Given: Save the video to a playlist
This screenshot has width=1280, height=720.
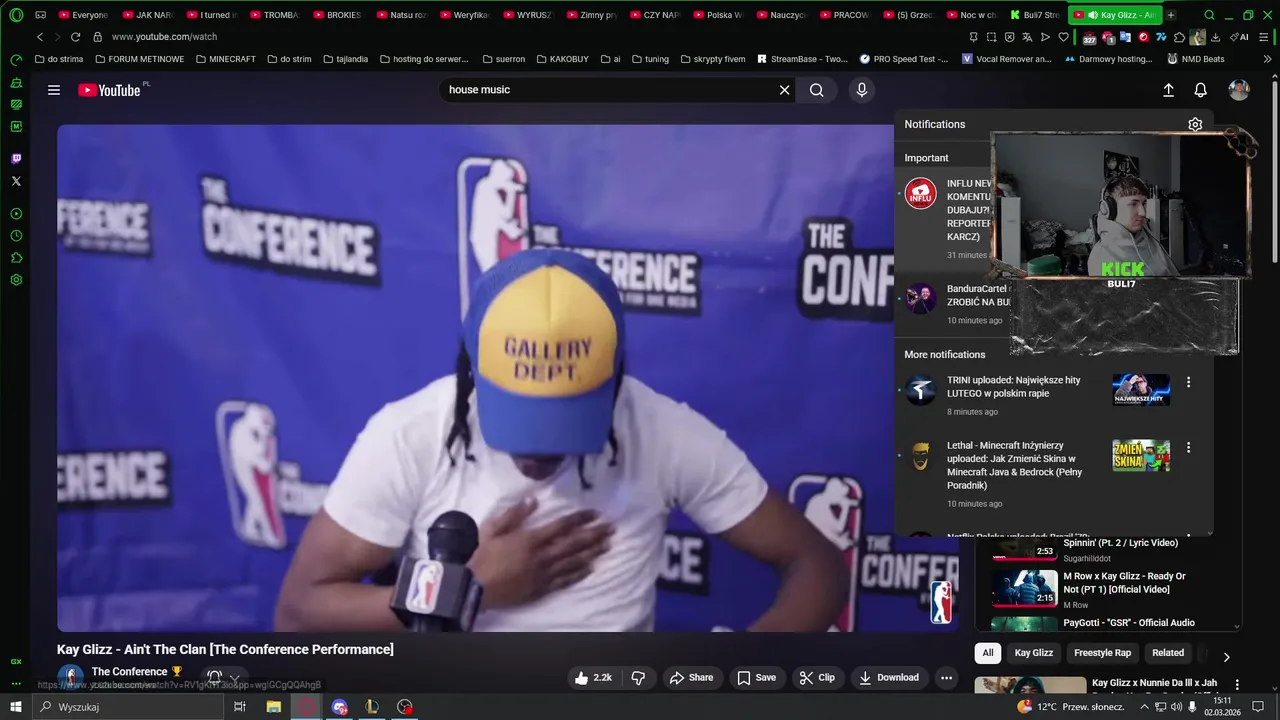Looking at the screenshot, I should click(x=757, y=678).
